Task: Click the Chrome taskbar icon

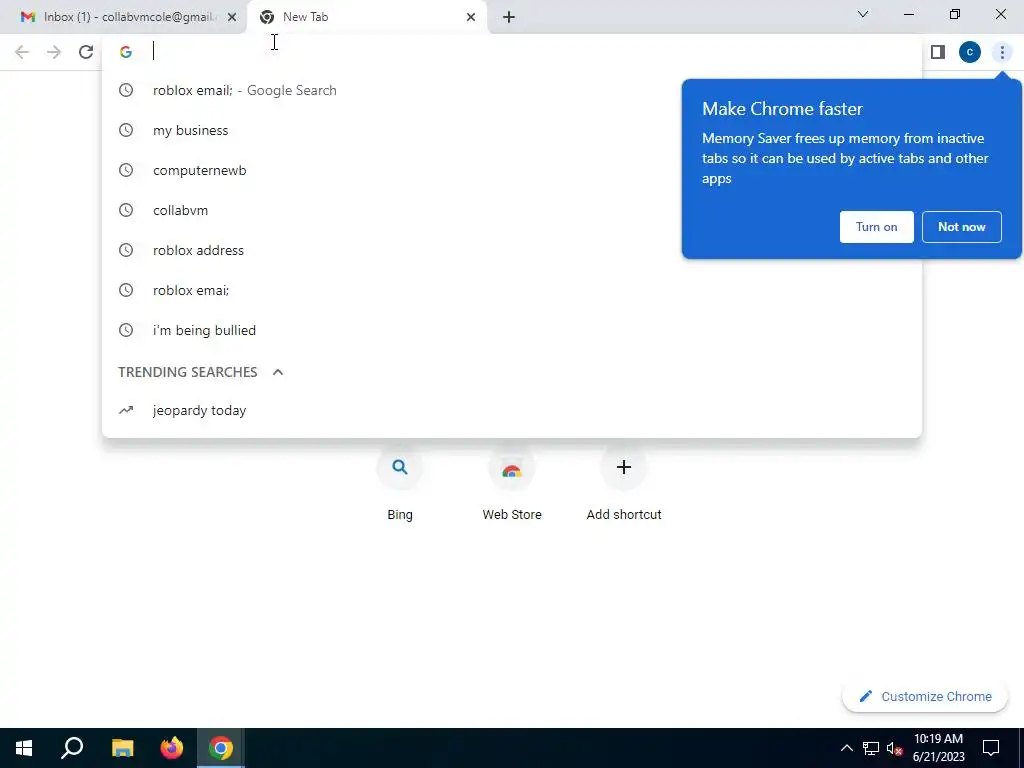Action: pos(221,748)
